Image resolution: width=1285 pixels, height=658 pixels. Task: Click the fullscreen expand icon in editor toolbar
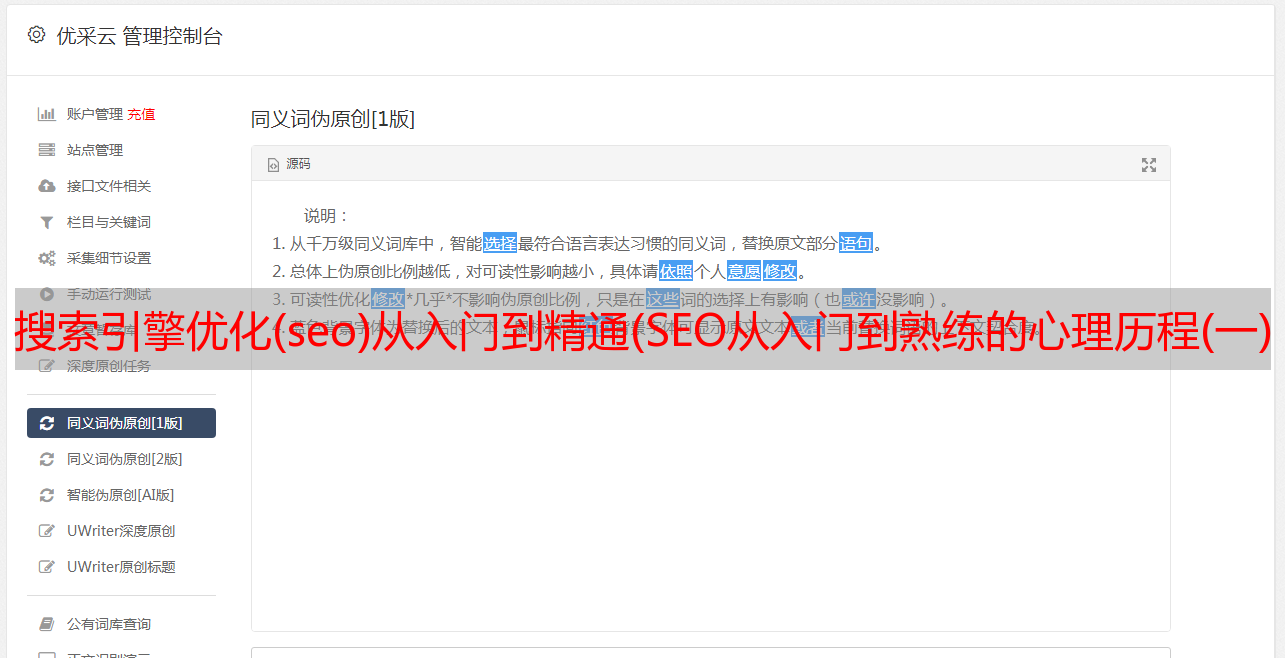click(x=1149, y=165)
